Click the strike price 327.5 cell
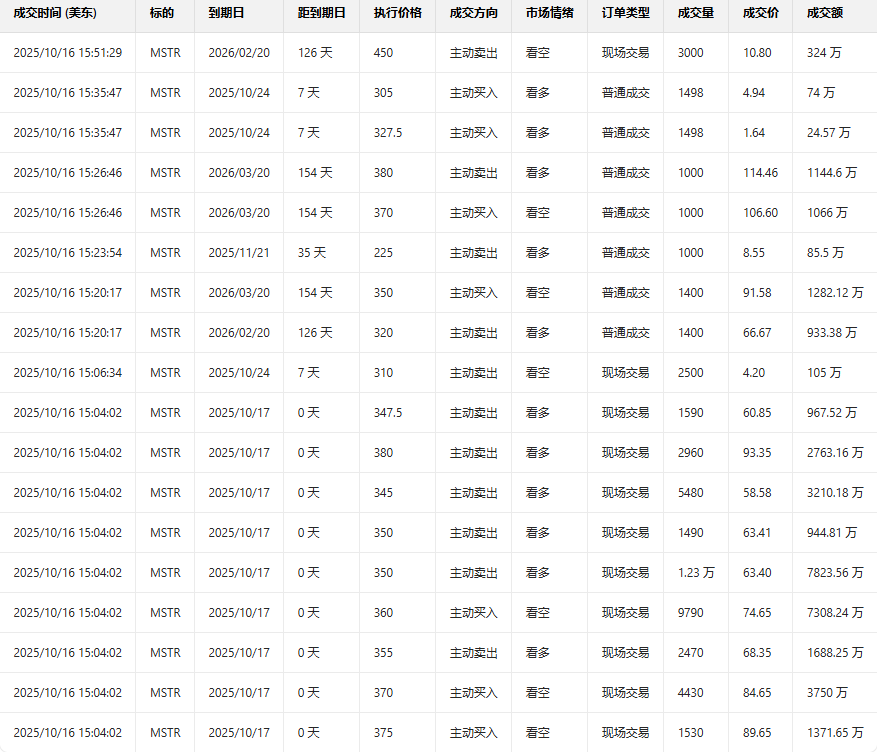Viewport: 877px width, 752px height. click(388, 133)
